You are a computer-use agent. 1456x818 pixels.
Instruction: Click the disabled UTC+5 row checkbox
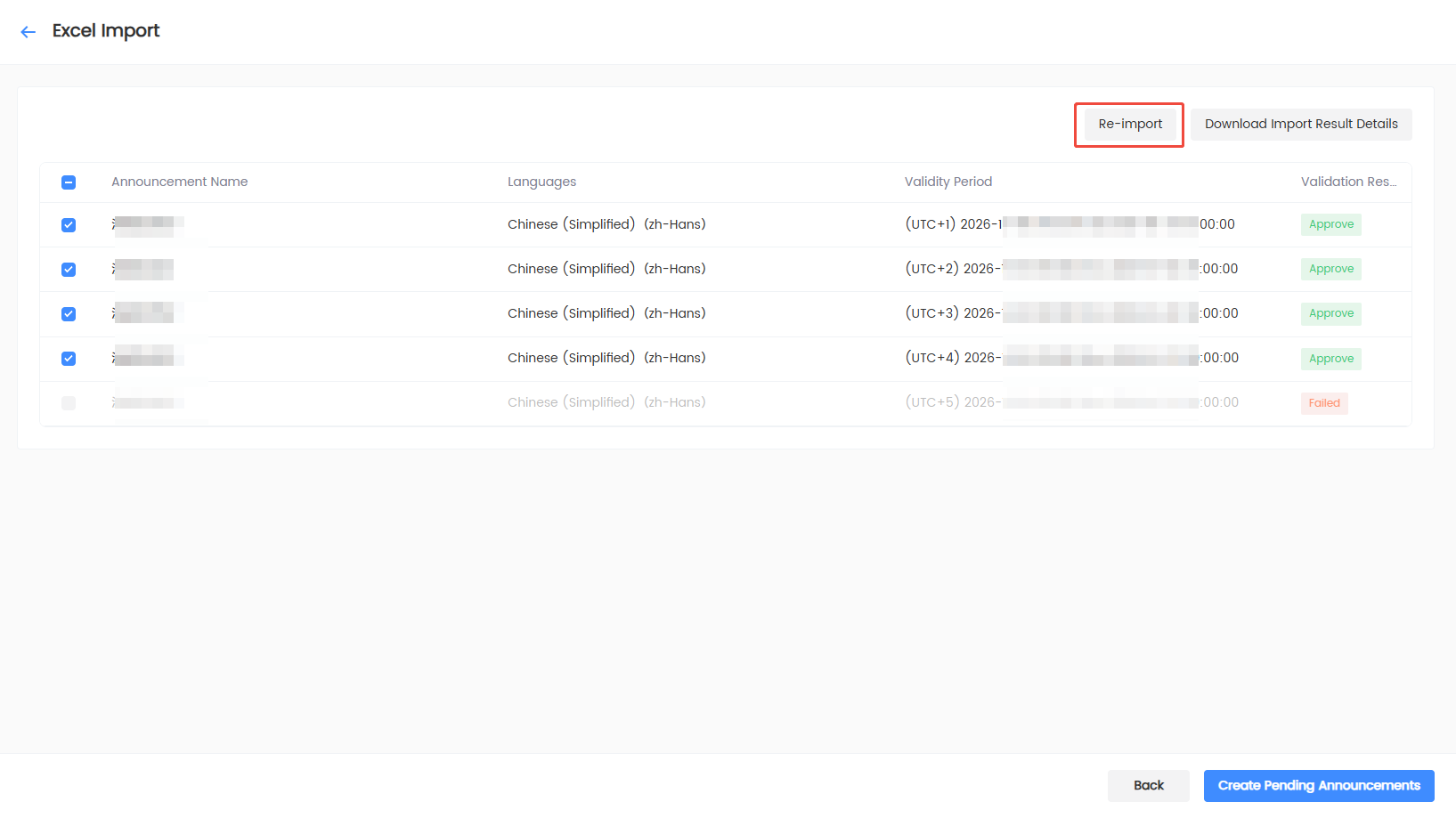point(69,403)
